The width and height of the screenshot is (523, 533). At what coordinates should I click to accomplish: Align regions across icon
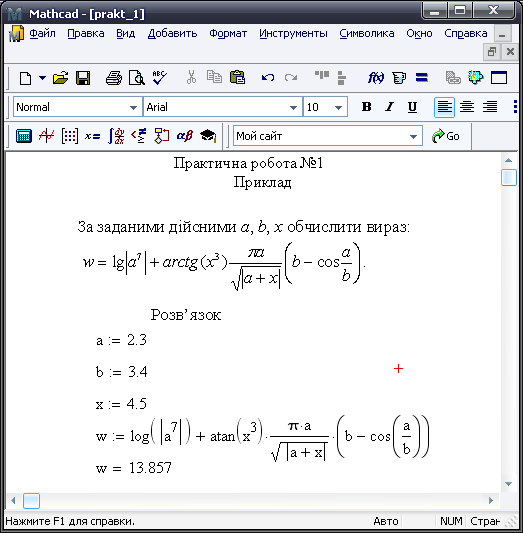point(322,75)
